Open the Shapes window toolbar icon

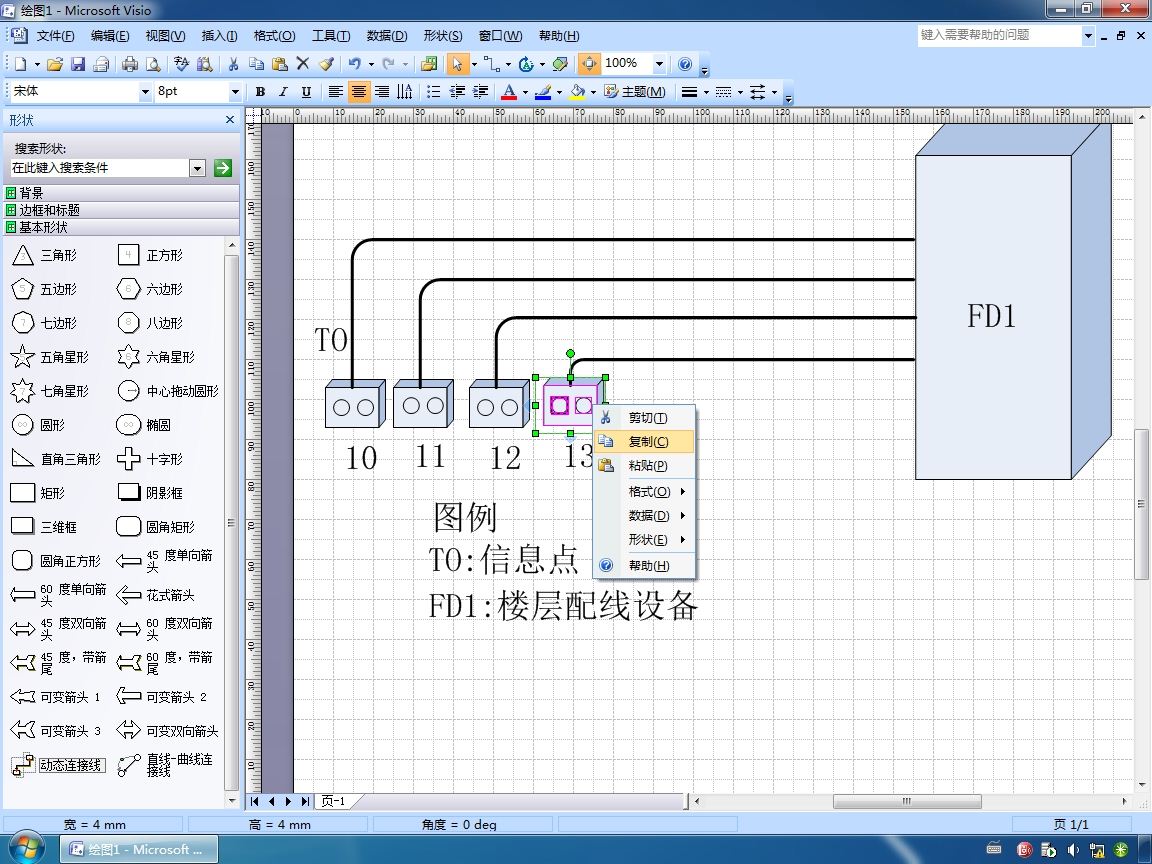pyautogui.click(x=429, y=65)
